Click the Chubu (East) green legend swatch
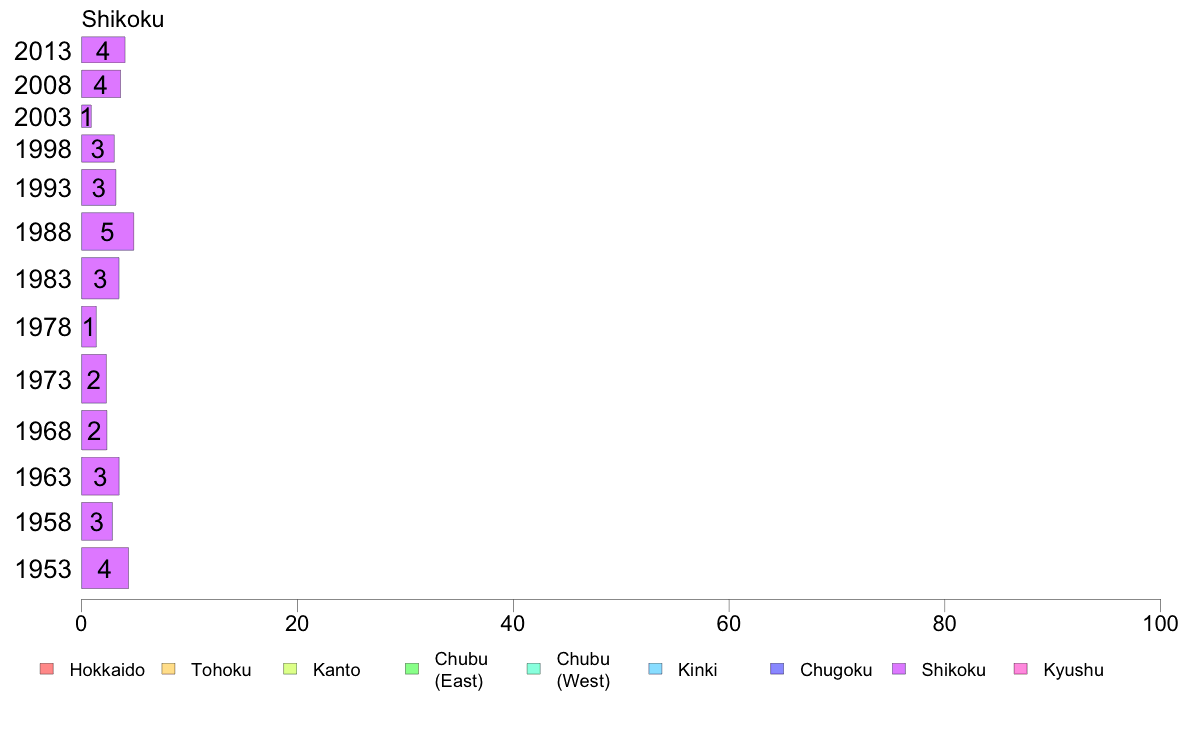 coord(412,669)
